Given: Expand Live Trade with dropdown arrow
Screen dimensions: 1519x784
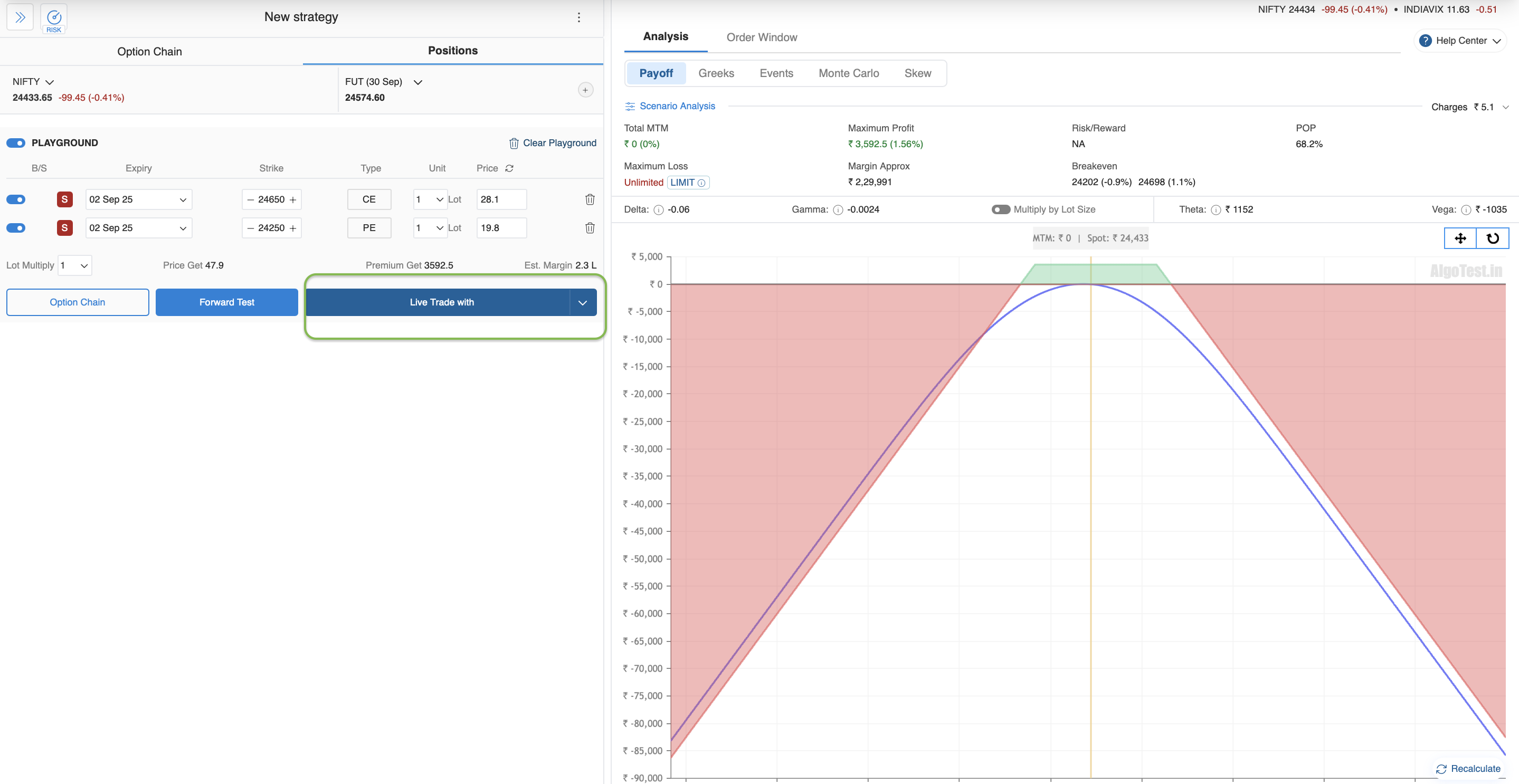Looking at the screenshot, I should click(x=583, y=302).
